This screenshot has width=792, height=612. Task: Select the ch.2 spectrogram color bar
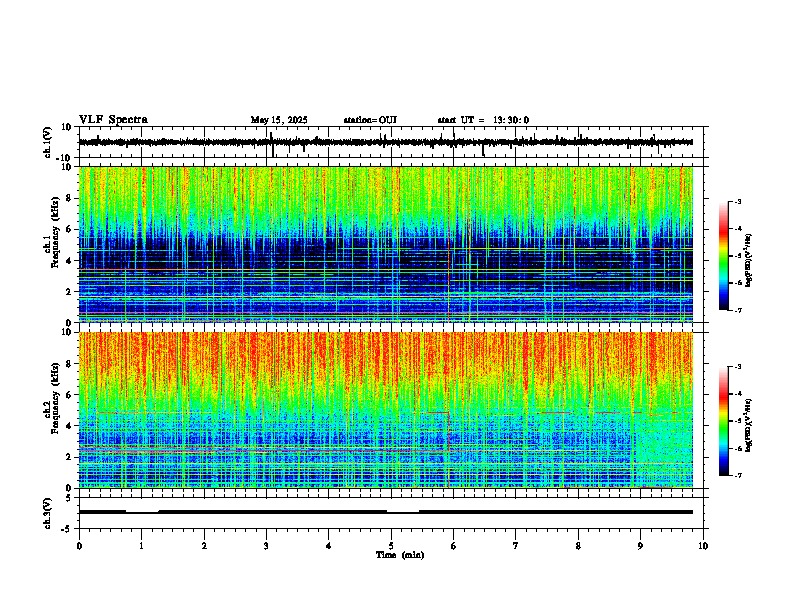tap(724, 421)
